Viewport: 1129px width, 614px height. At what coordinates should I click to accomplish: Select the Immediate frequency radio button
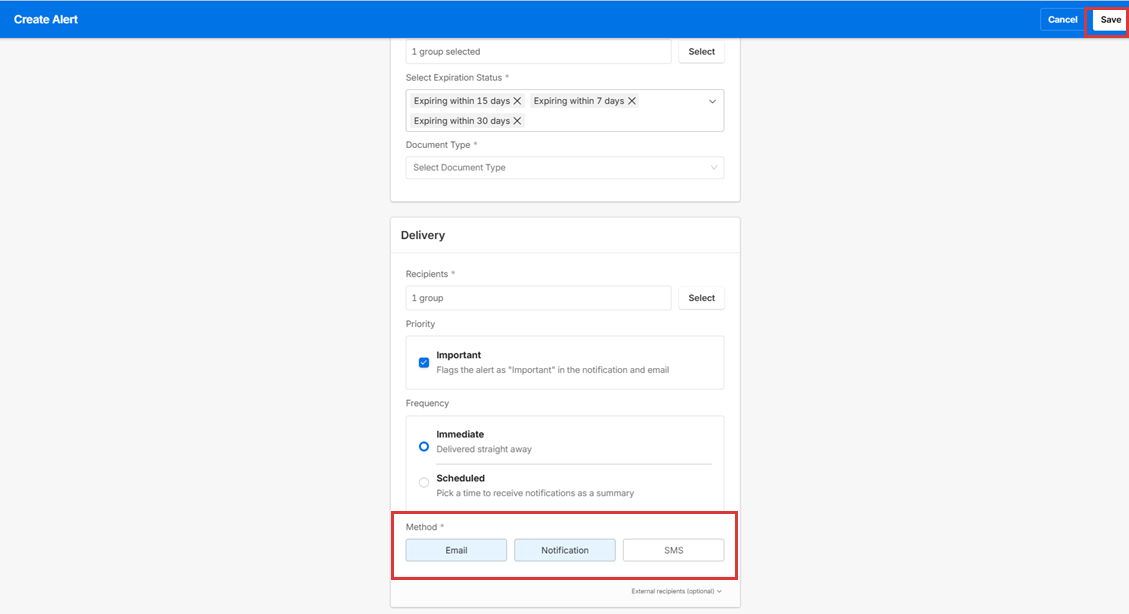pos(424,446)
